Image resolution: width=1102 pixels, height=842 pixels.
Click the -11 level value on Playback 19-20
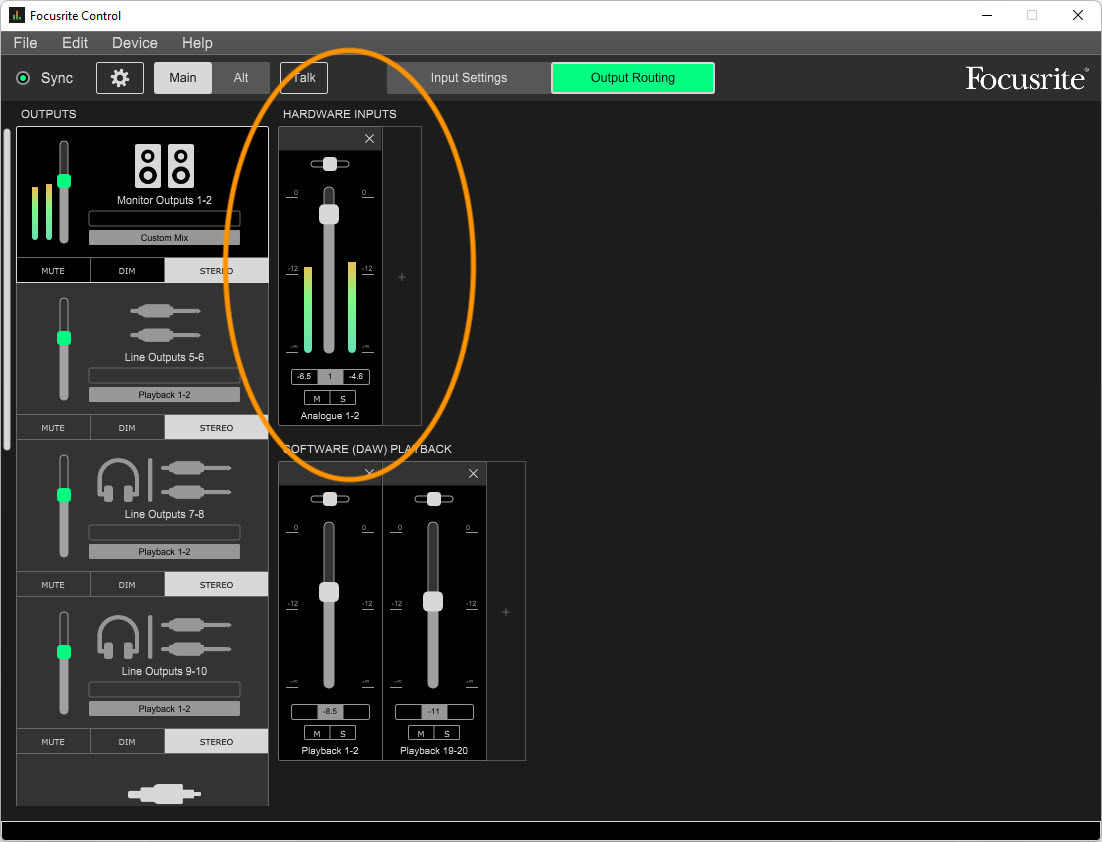click(x=434, y=711)
